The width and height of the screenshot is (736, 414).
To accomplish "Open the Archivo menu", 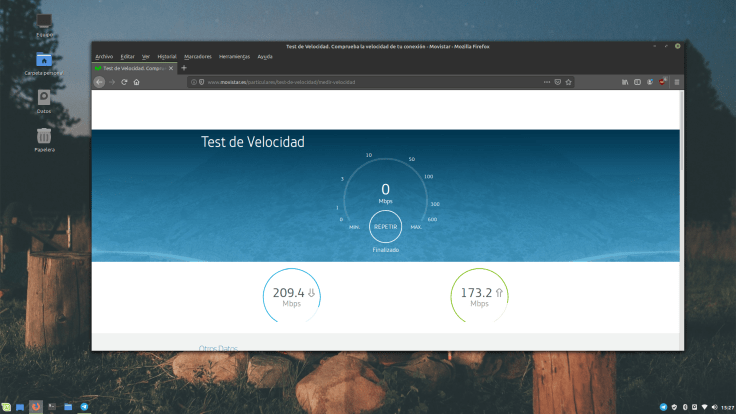I will coord(104,57).
